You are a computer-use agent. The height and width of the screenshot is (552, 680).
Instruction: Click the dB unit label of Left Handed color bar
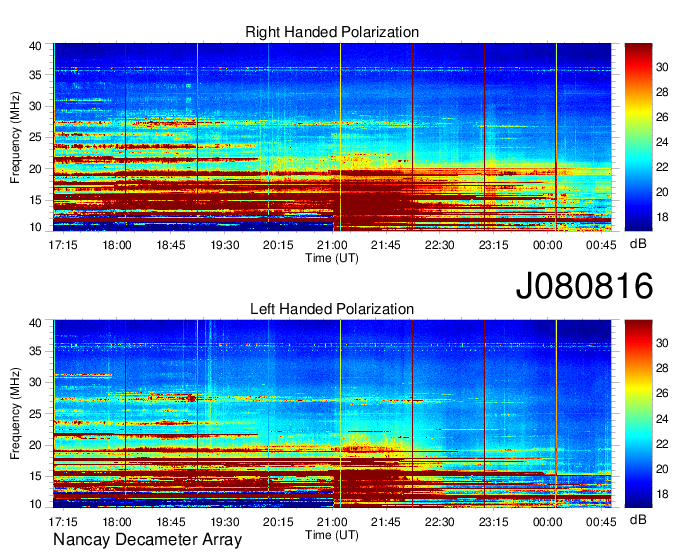(x=638, y=520)
